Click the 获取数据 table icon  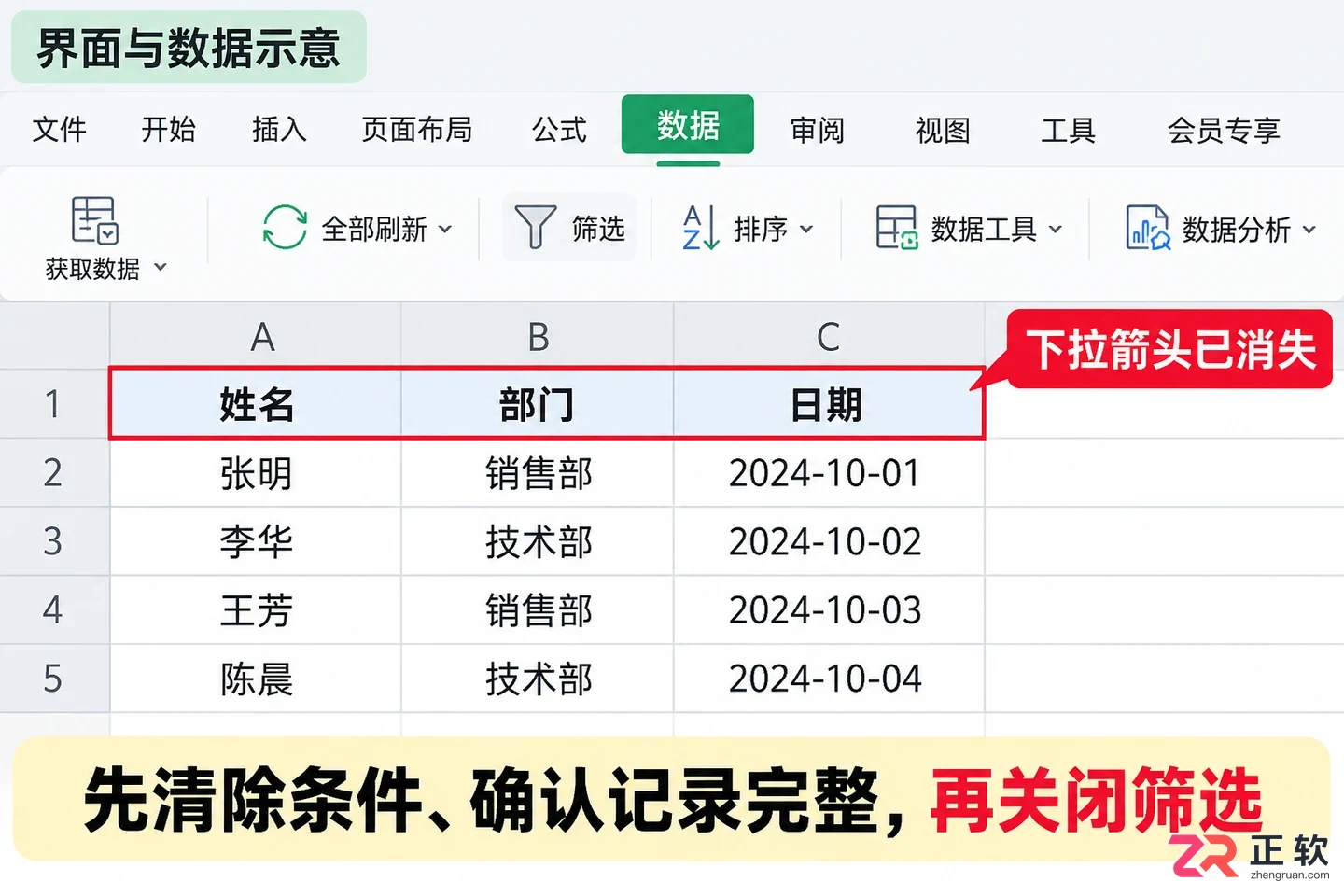pos(94,220)
